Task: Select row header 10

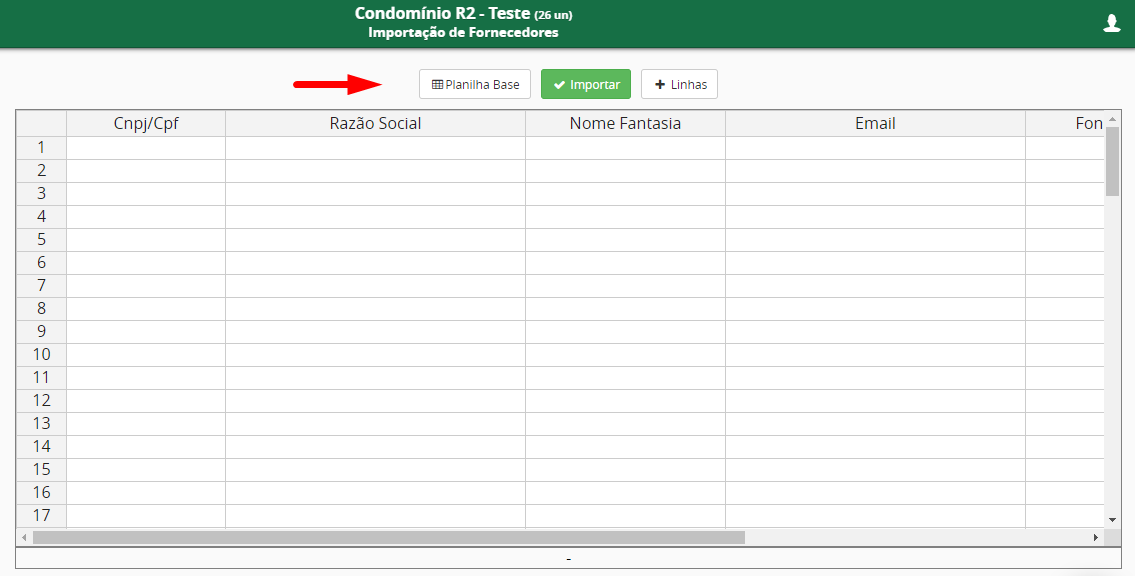Action: 41,355
